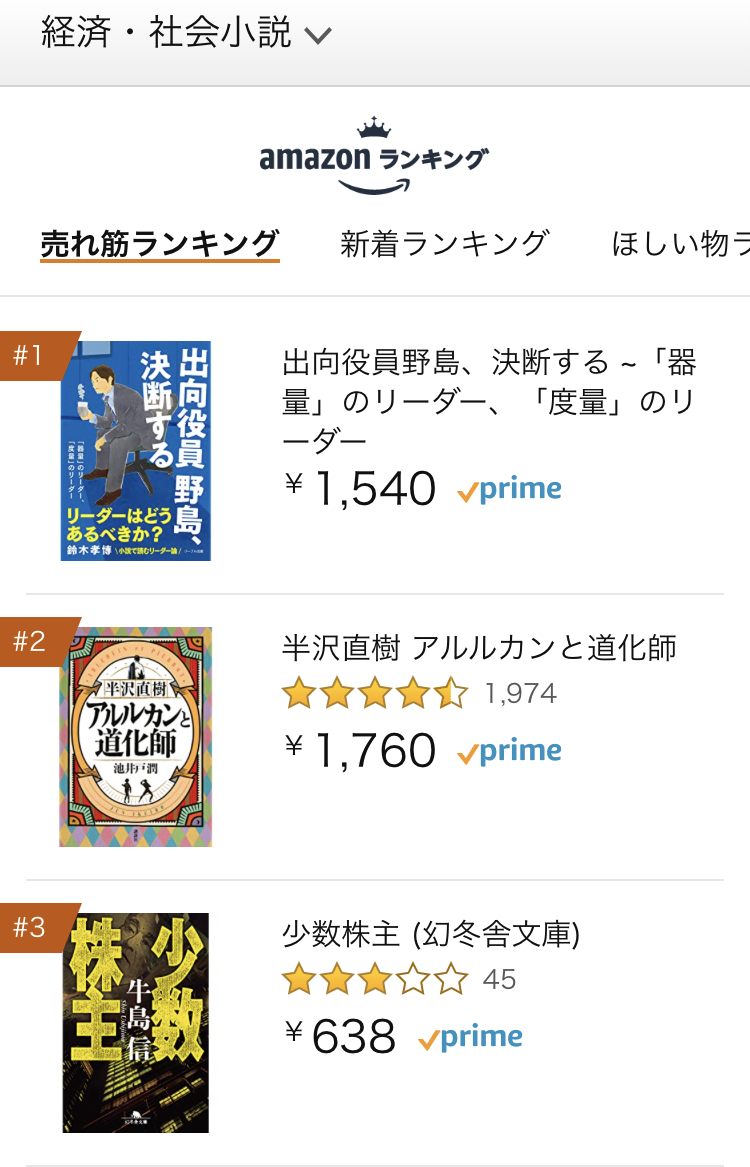
Task: Click the Amazon ランキング crown logo
Action: 374,156
